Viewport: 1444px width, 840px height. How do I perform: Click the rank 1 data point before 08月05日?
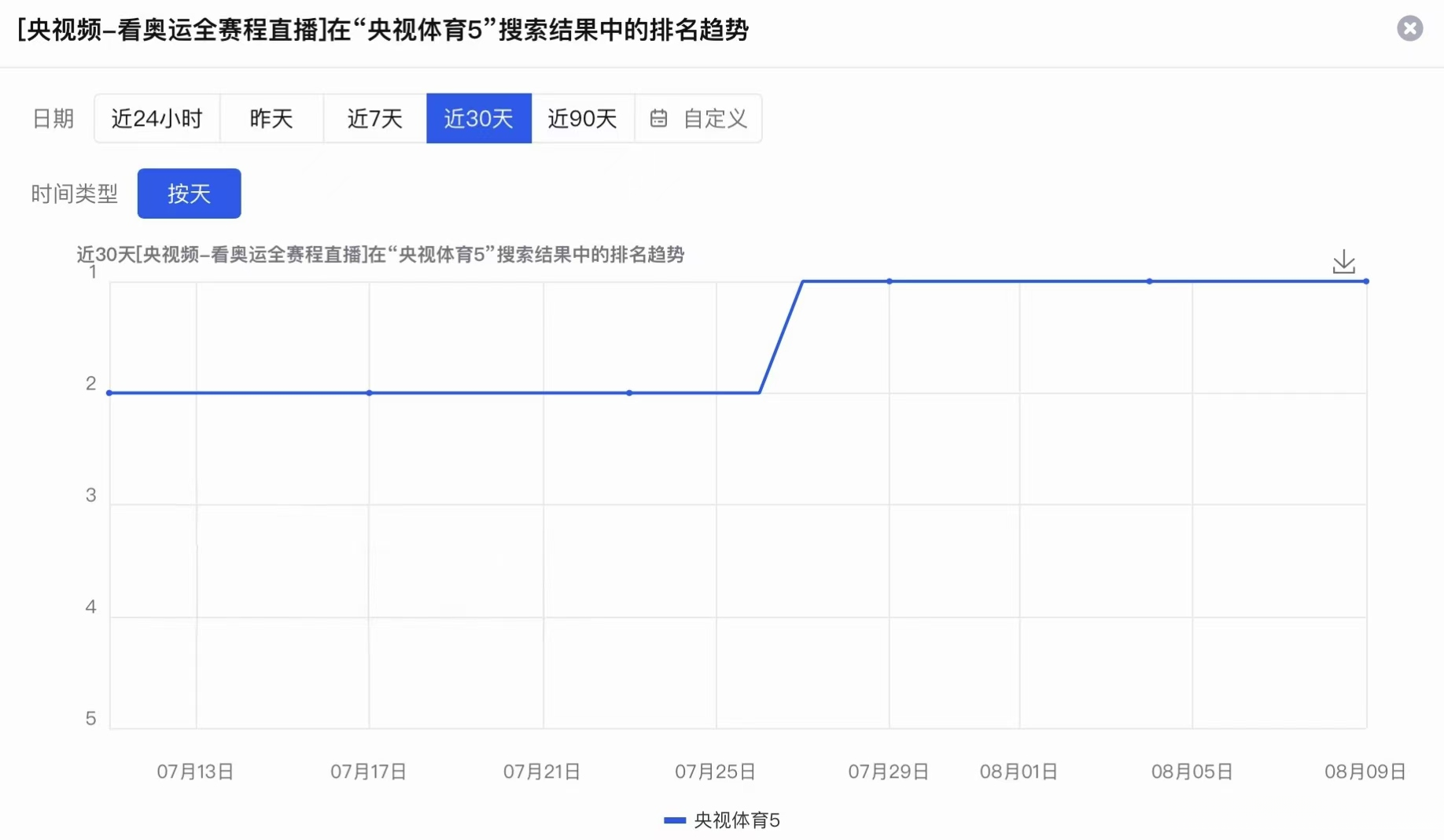tap(1149, 281)
